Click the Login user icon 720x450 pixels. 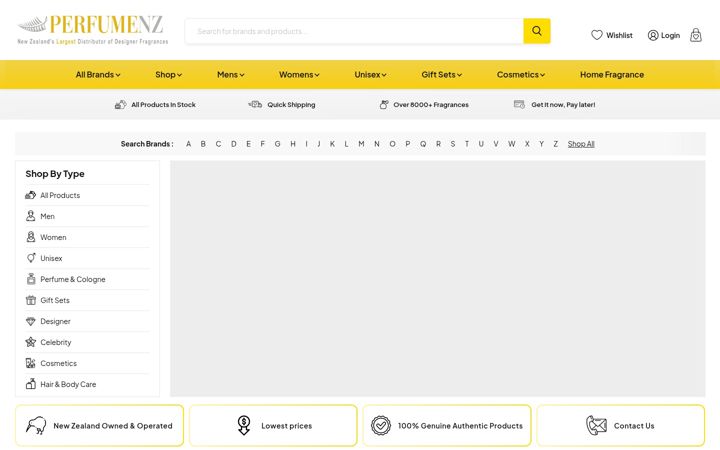[652, 35]
